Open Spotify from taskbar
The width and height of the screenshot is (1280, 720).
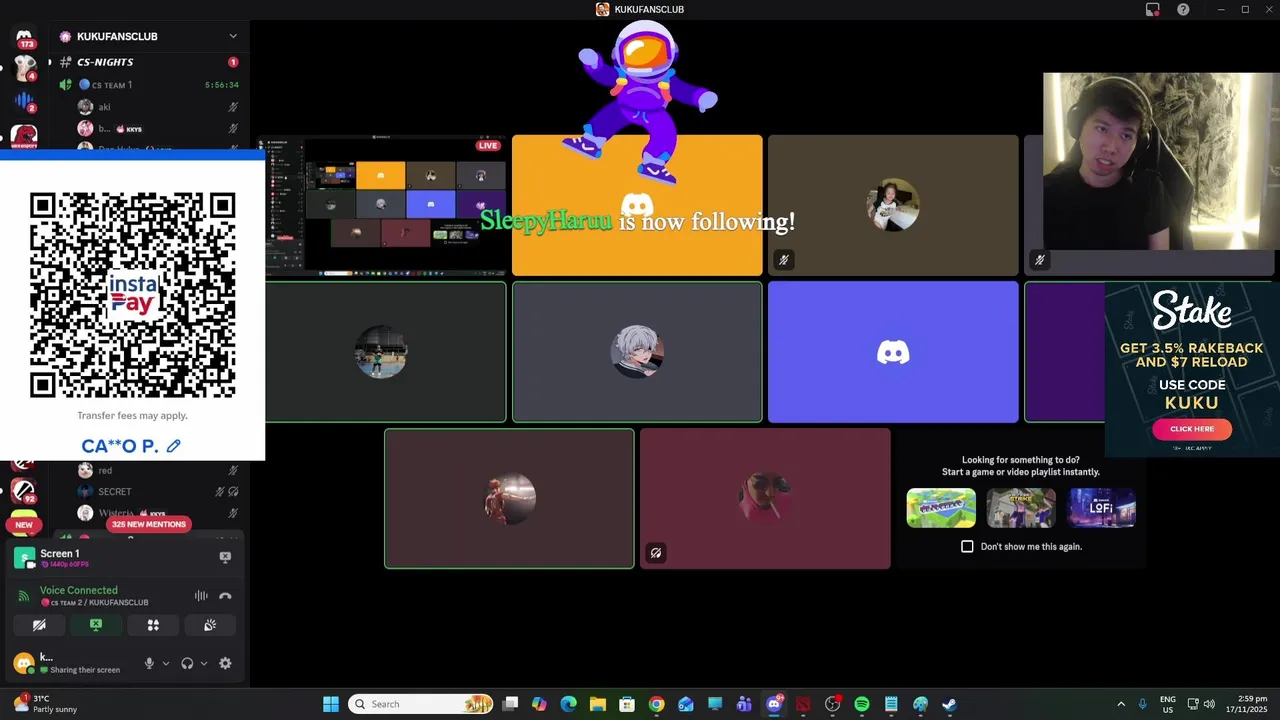(x=862, y=704)
